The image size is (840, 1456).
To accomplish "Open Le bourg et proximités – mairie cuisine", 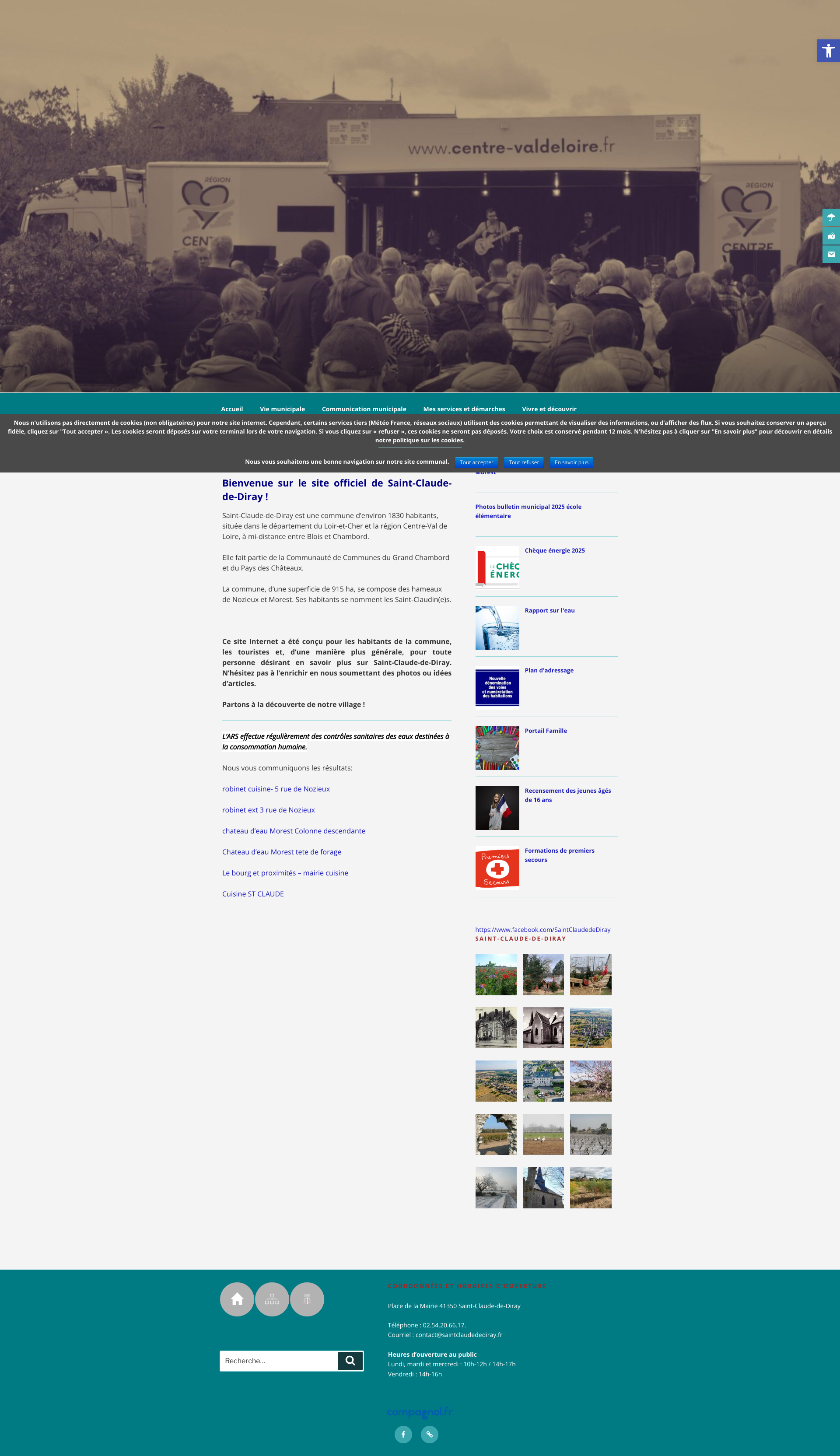I will [285, 873].
